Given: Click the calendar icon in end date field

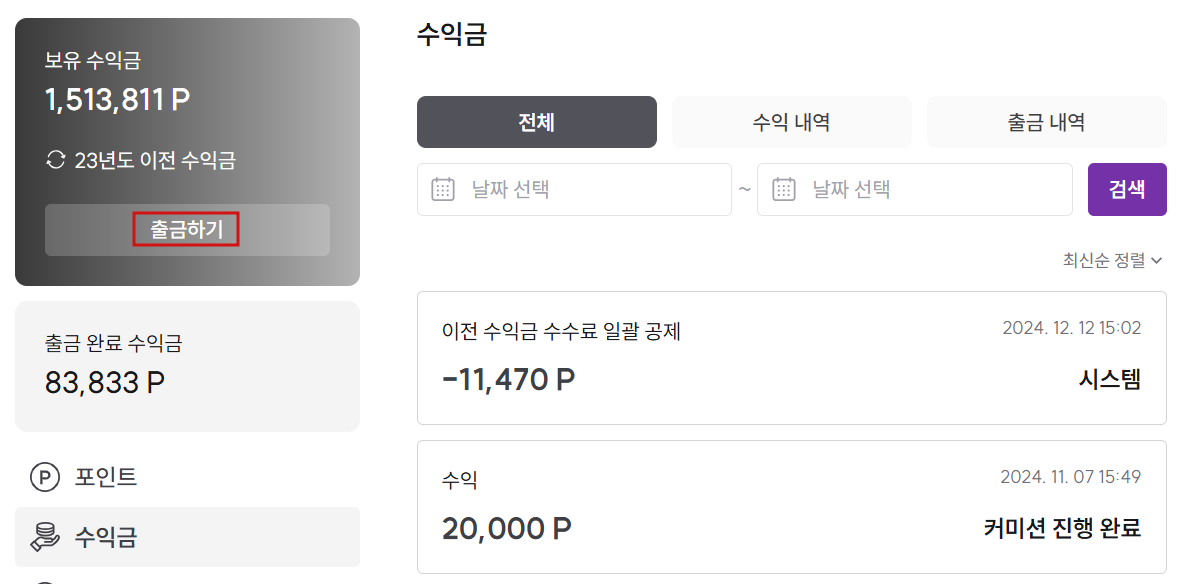Looking at the screenshot, I should coord(784,189).
